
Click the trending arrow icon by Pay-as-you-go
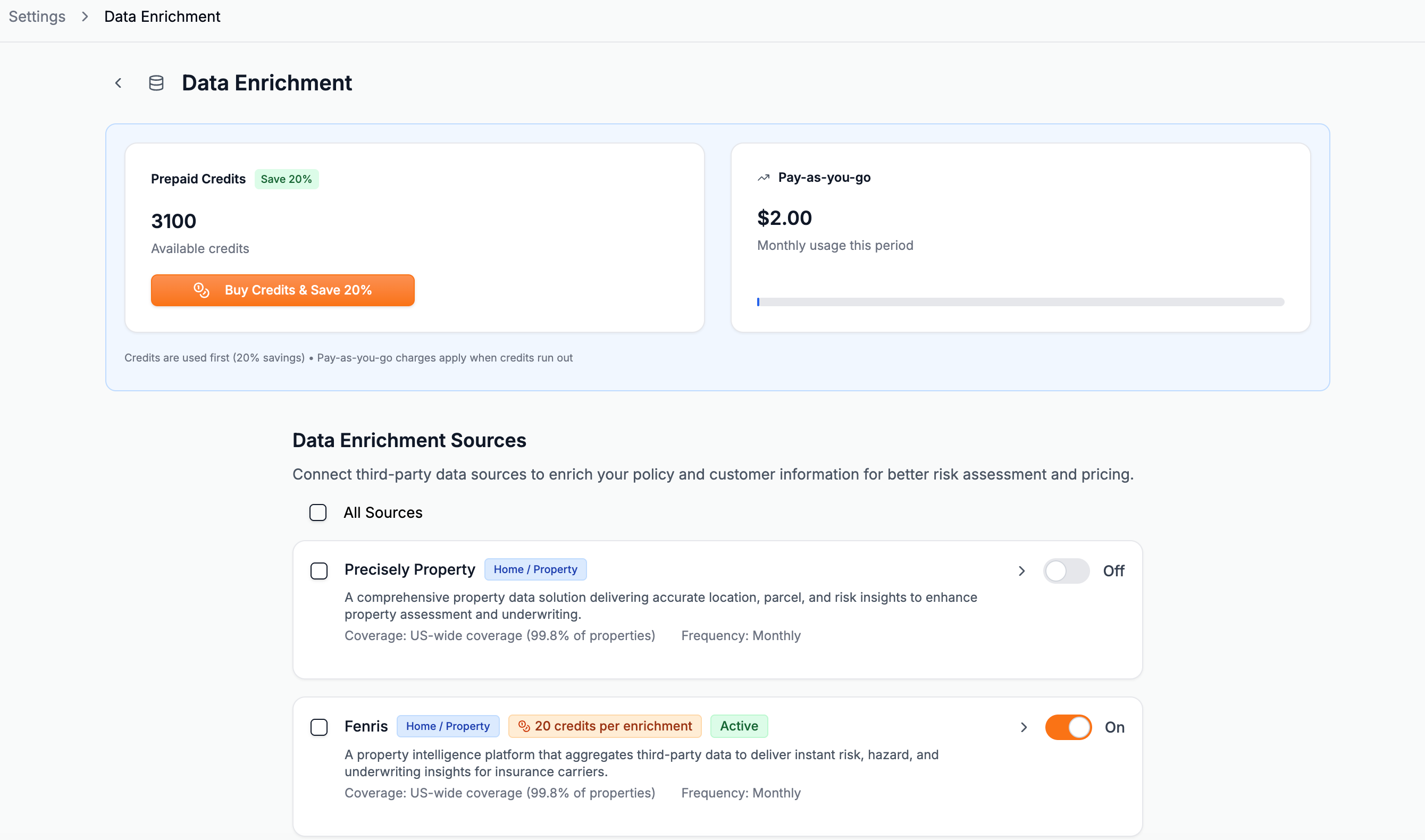764,178
